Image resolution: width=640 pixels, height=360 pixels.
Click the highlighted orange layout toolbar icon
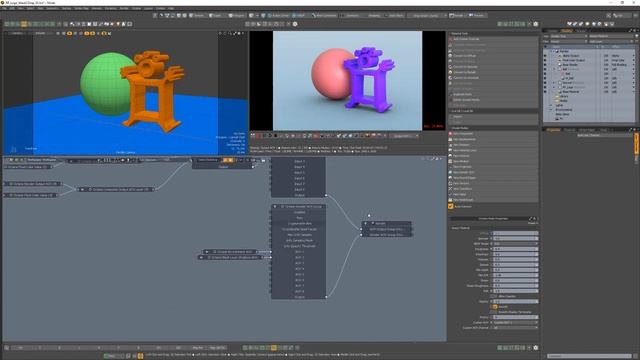click(x=24, y=24)
